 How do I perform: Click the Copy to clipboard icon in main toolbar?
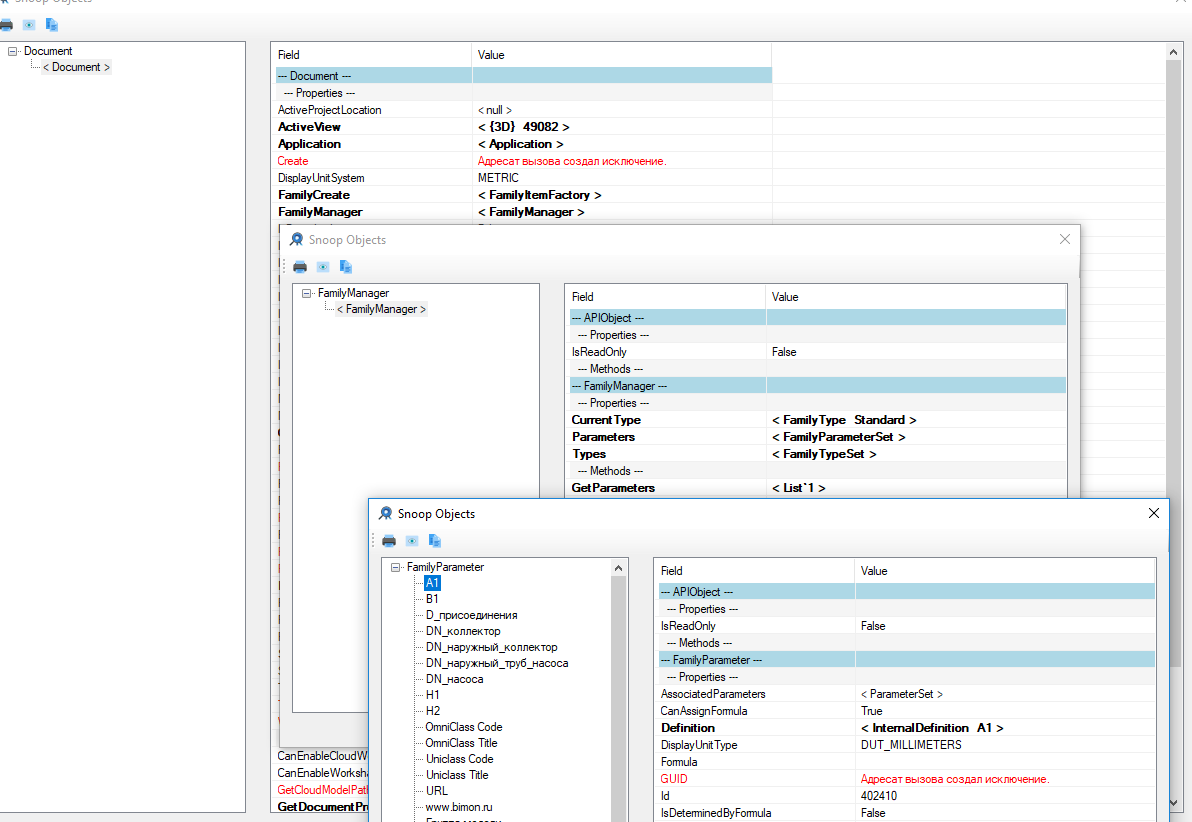pos(50,24)
